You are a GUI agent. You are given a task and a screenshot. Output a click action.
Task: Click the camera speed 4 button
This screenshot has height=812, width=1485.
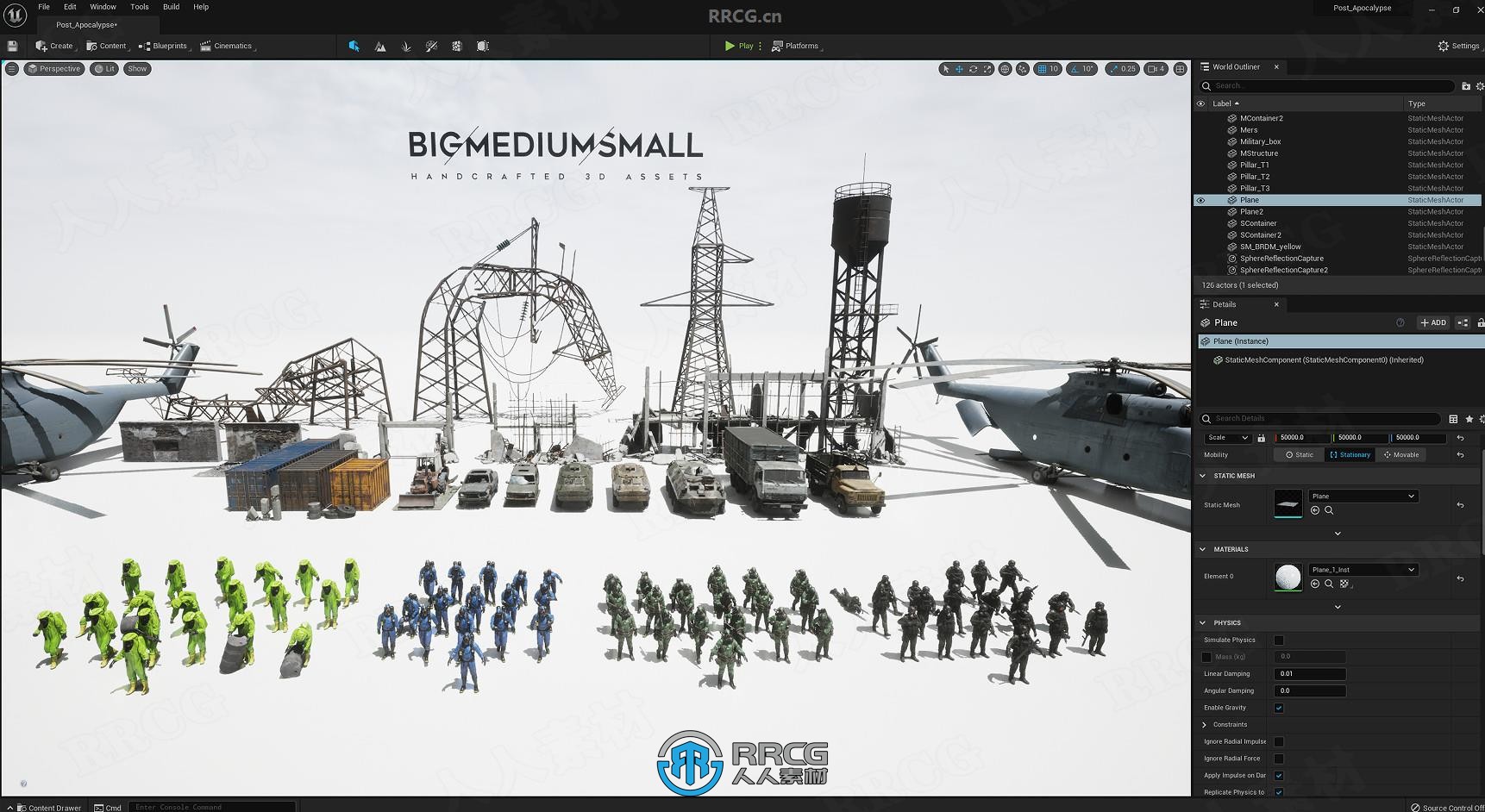tap(1156, 69)
